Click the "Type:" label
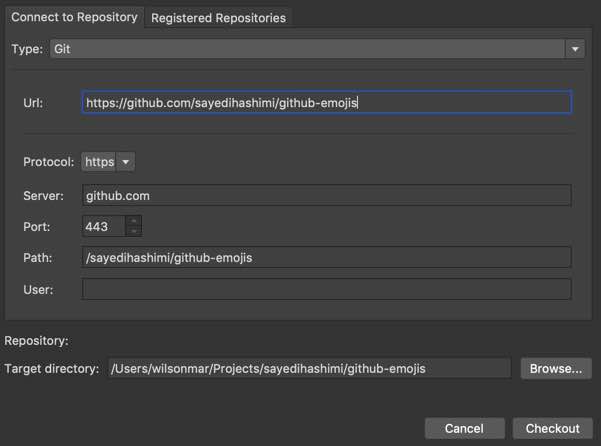601x446 pixels. pos(27,48)
